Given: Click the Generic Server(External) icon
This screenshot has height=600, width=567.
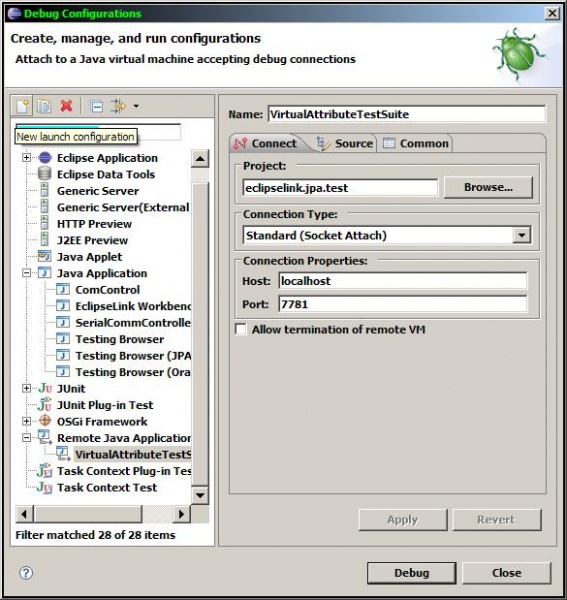Looking at the screenshot, I should tap(45, 207).
